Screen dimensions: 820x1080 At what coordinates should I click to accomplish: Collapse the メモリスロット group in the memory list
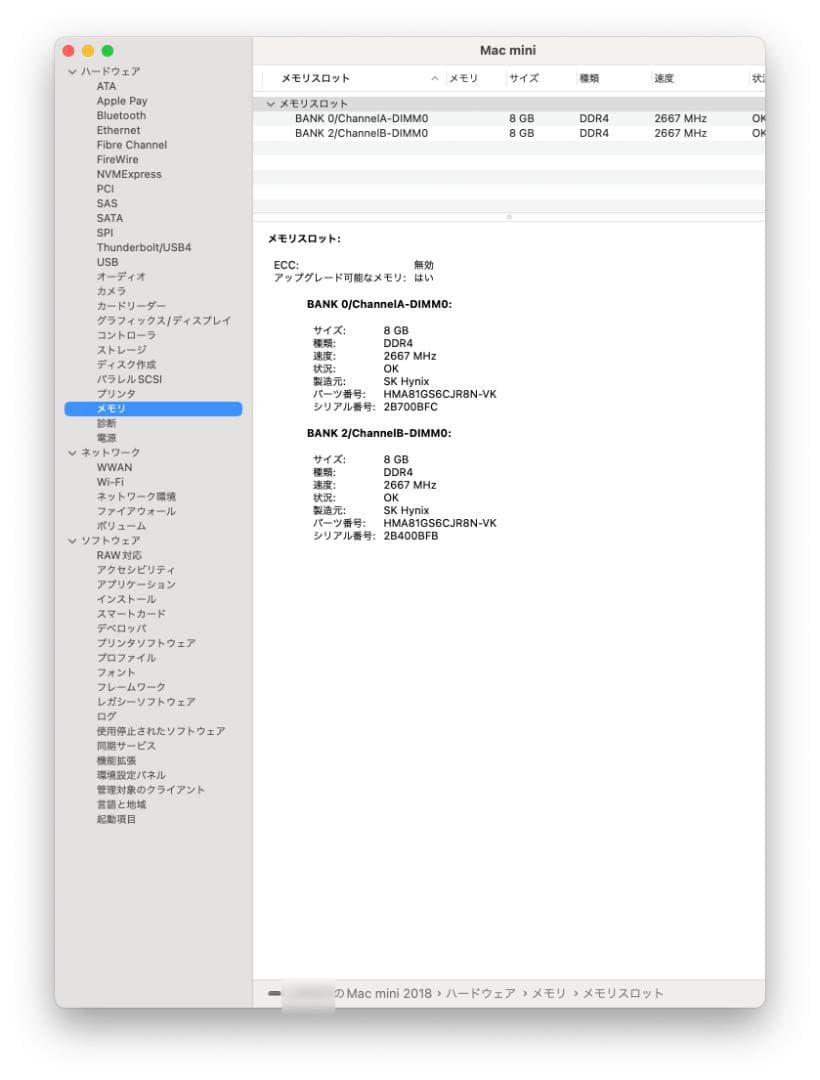(x=270, y=103)
